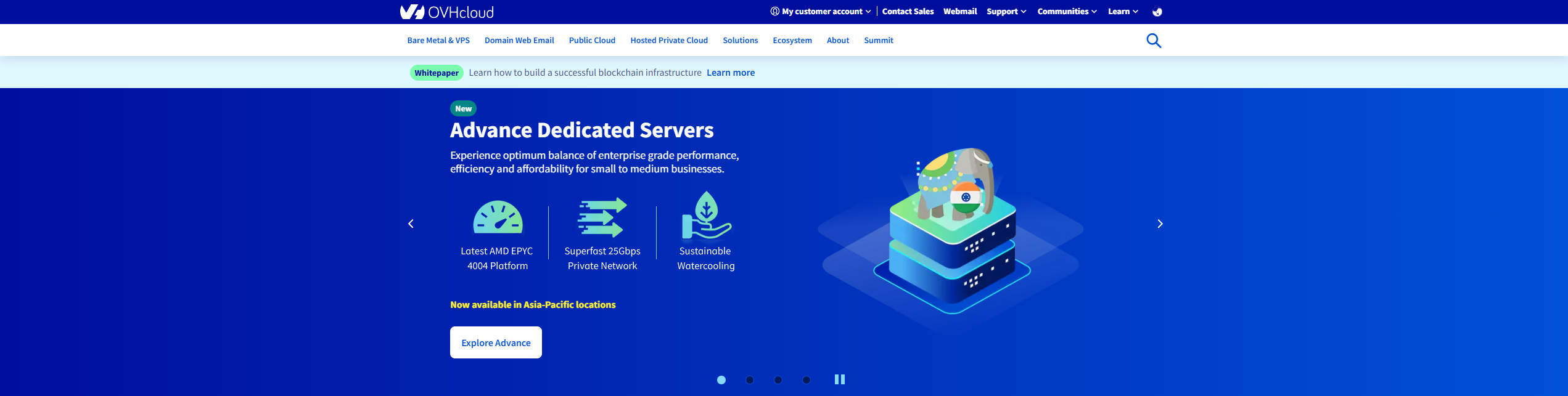1568x396 pixels.
Task: Open the Ecosystem menu
Action: (x=792, y=41)
